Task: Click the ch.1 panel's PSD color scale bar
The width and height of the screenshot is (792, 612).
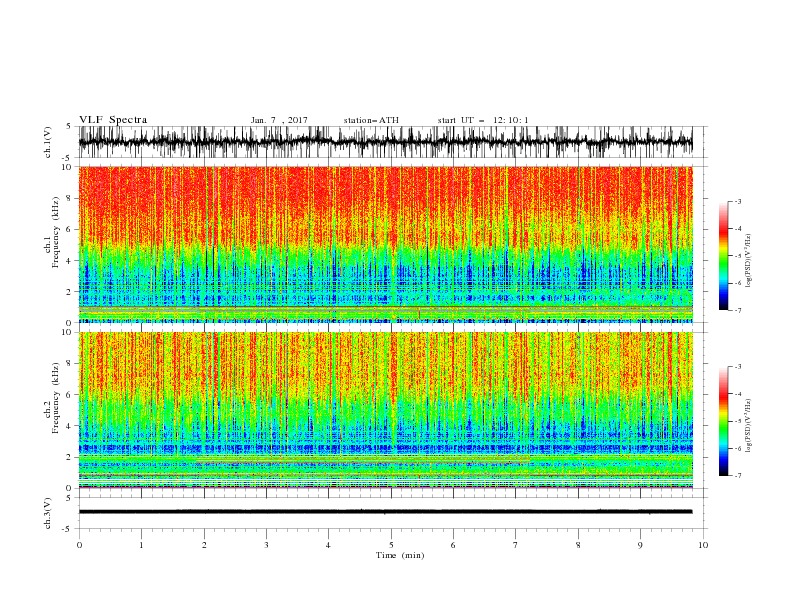Action: (x=723, y=256)
